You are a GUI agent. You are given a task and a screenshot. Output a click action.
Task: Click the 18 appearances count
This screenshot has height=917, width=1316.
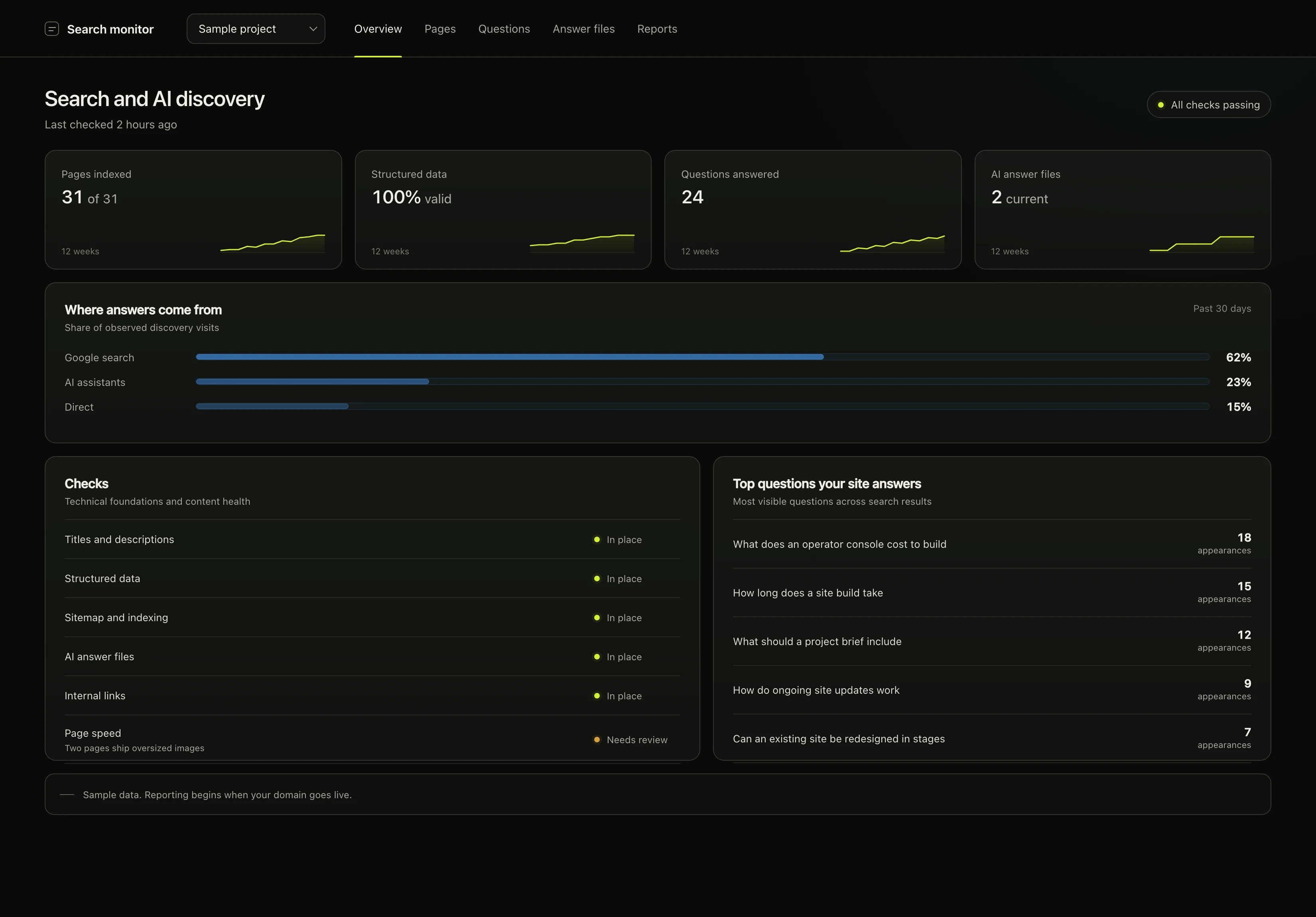point(1224,543)
